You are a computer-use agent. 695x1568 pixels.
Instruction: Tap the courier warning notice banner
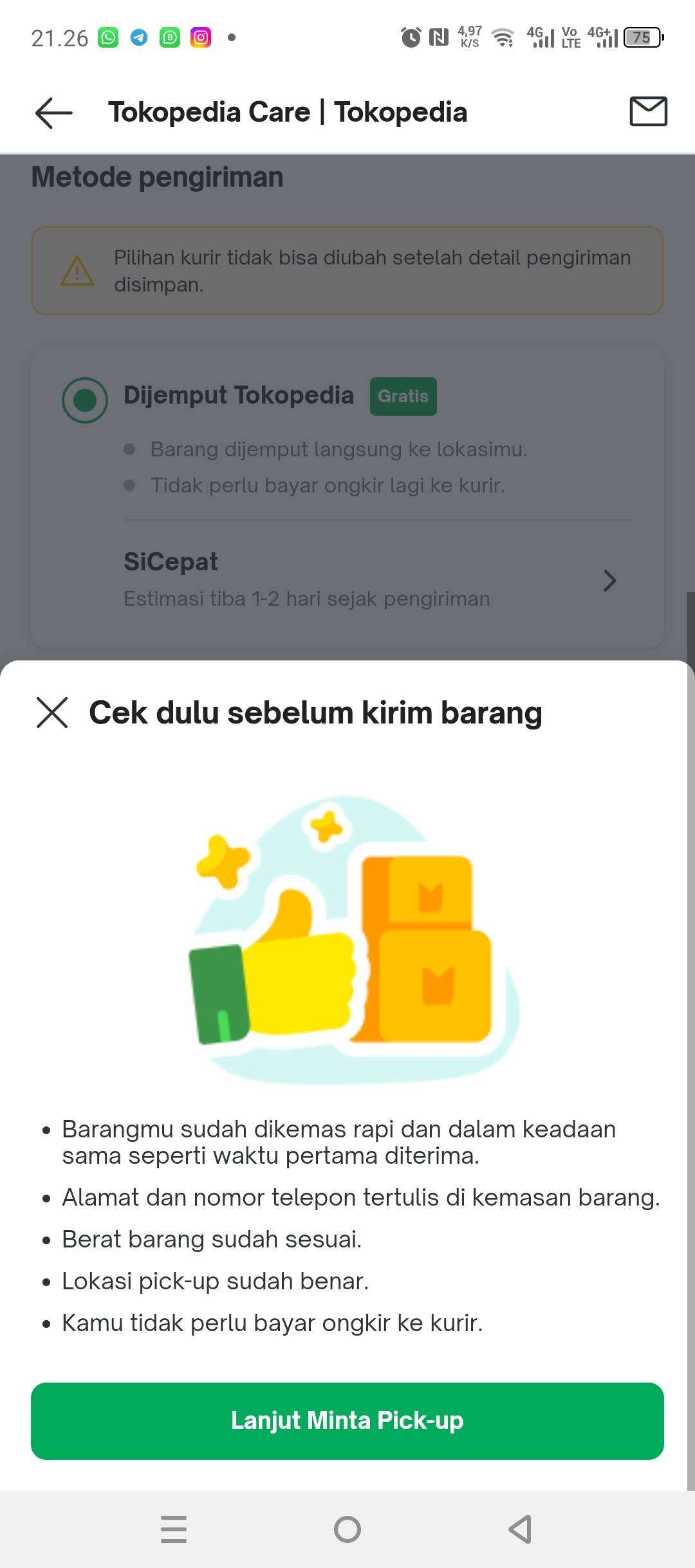pyautogui.click(x=347, y=270)
